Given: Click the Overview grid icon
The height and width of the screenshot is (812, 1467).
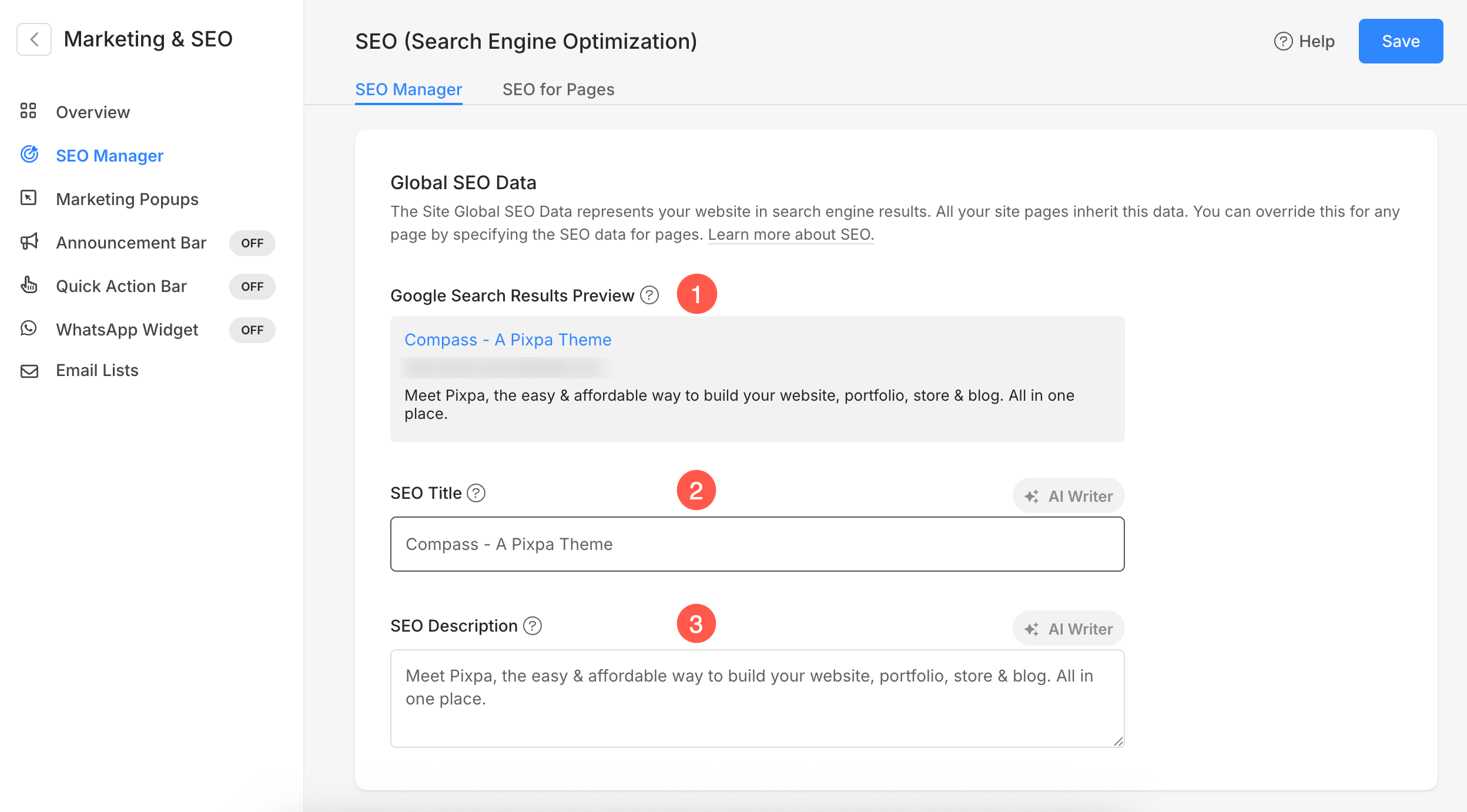Looking at the screenshot, I should [28, 110].
